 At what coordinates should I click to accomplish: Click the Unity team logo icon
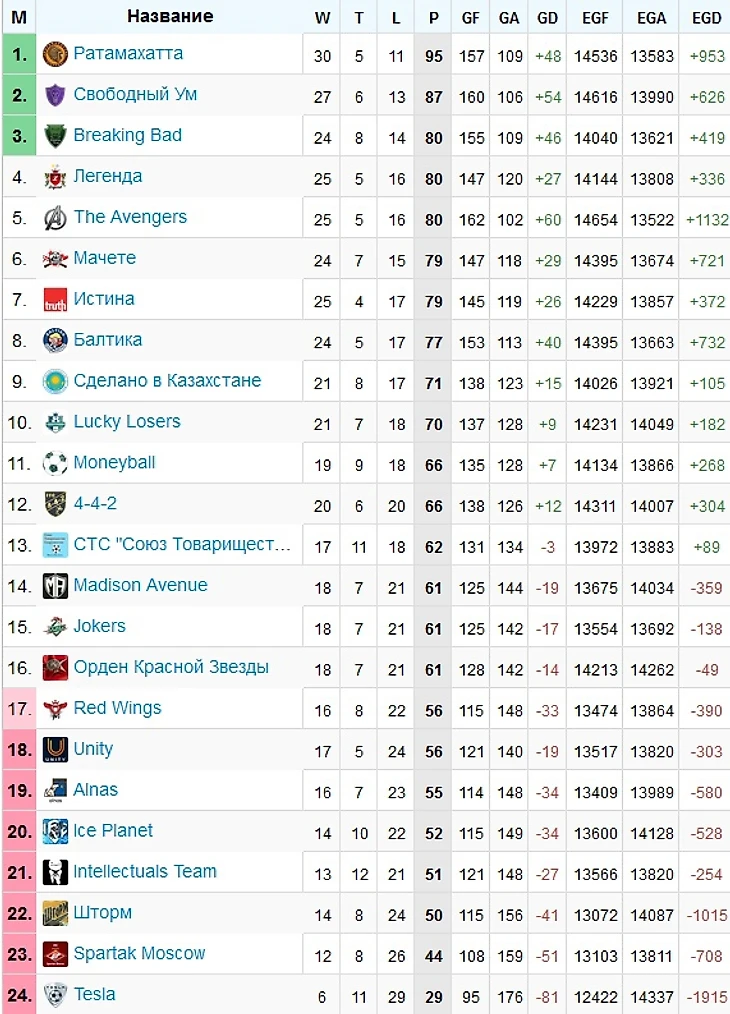point(55,750)
